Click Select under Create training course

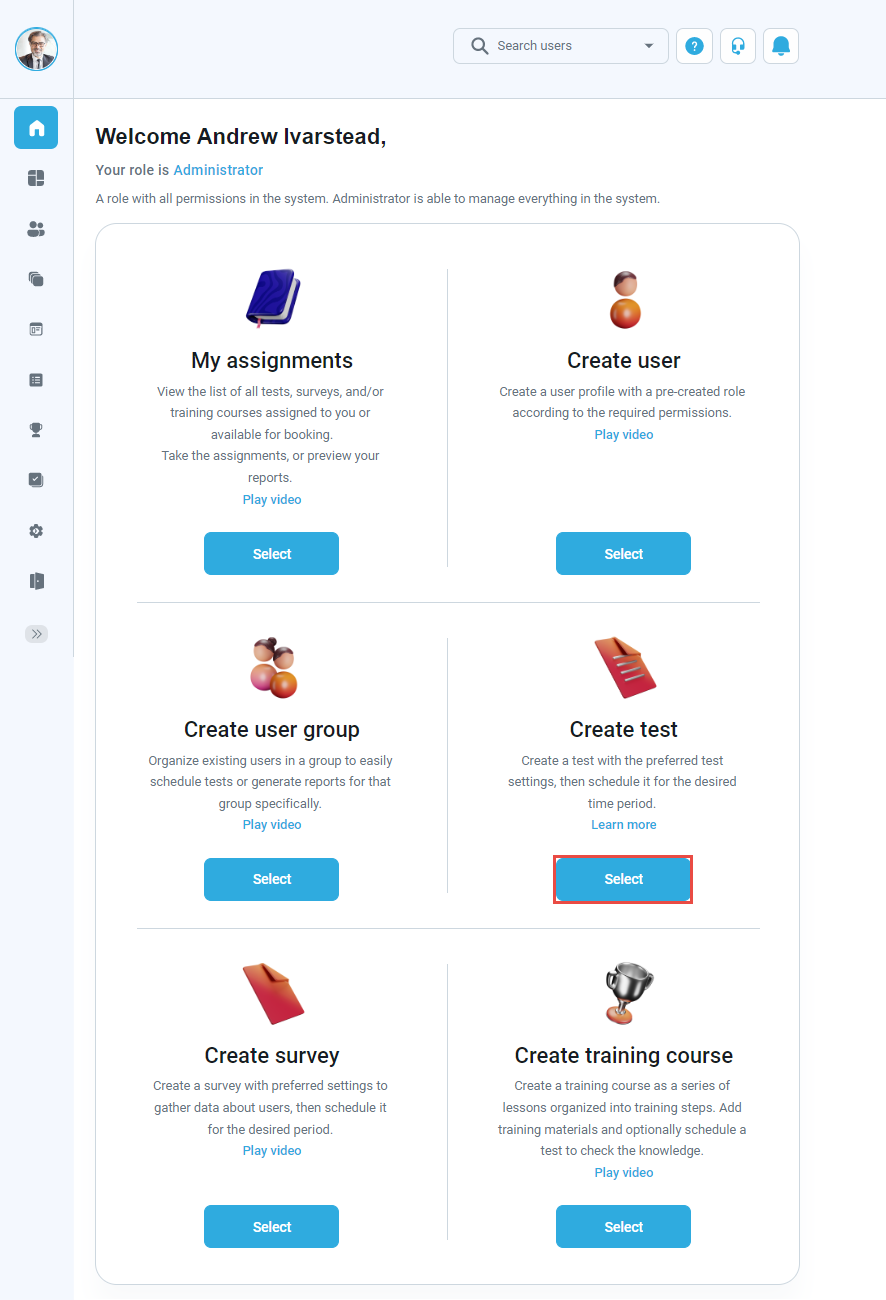(623, 1226)
